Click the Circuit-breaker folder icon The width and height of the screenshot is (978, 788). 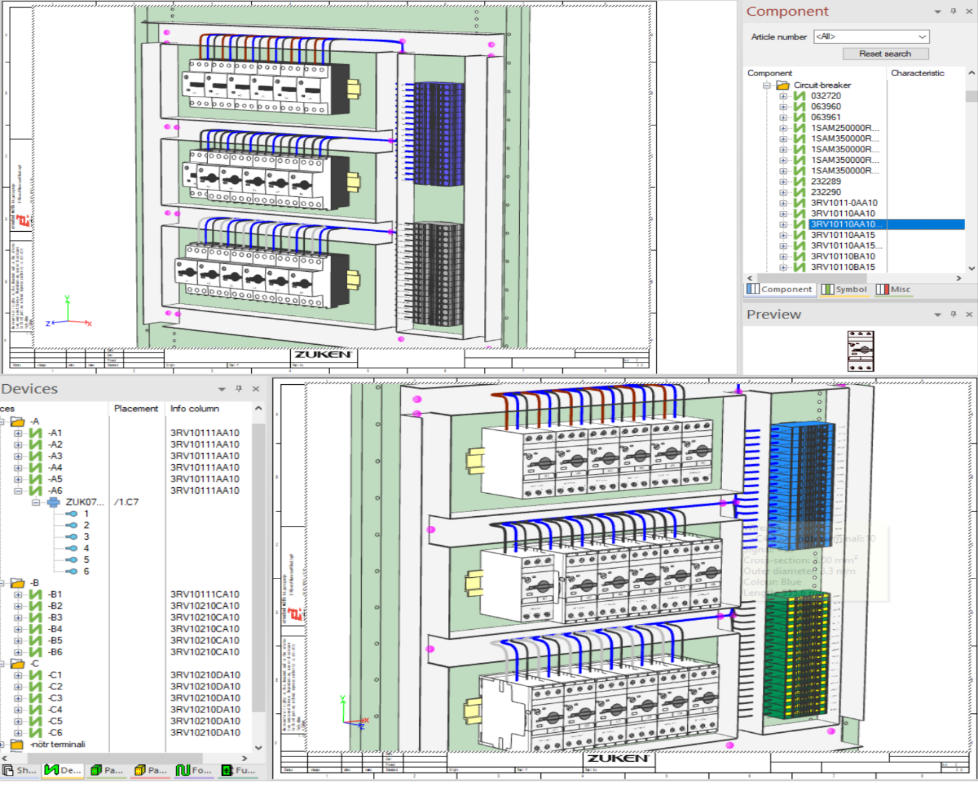(x=782, y=85)
